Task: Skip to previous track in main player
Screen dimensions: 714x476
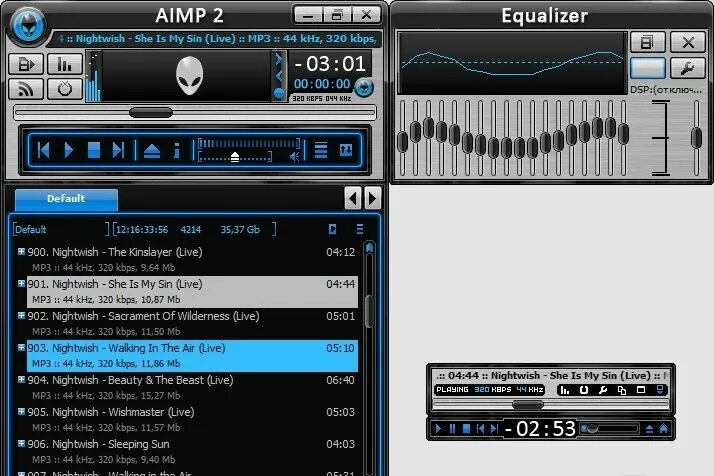Action: (44, 150)
